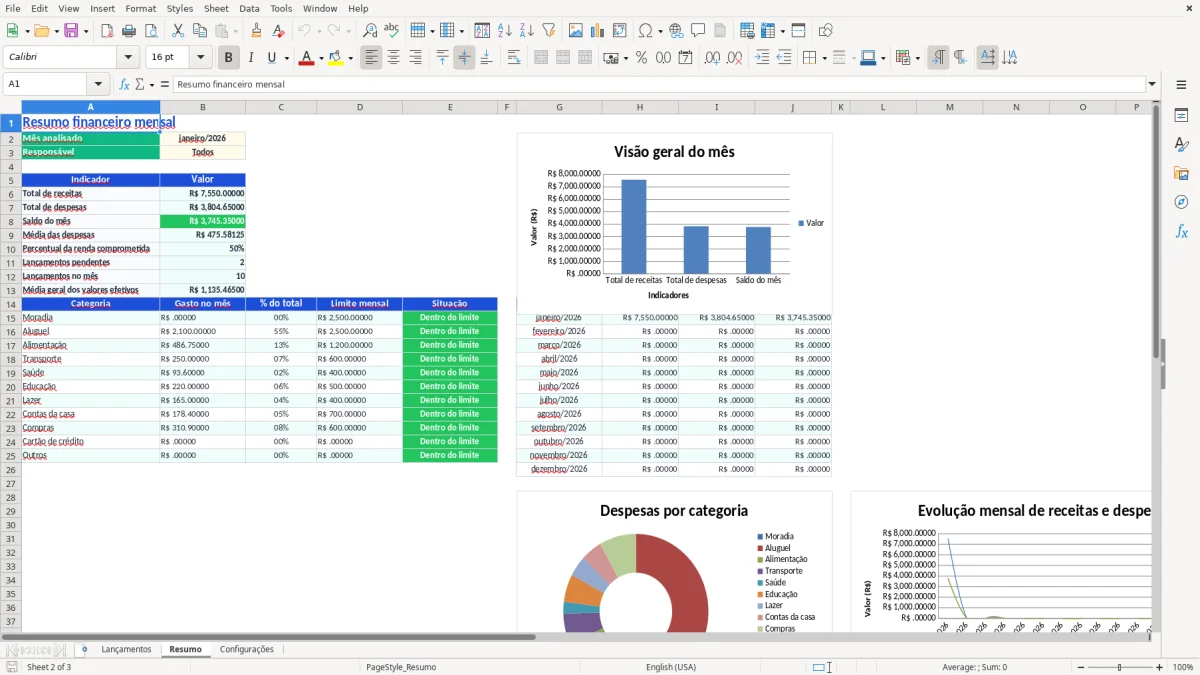Open the Underline style dropdown arrow
Viewport: 1200px width, 675px height.
point(285,58)
